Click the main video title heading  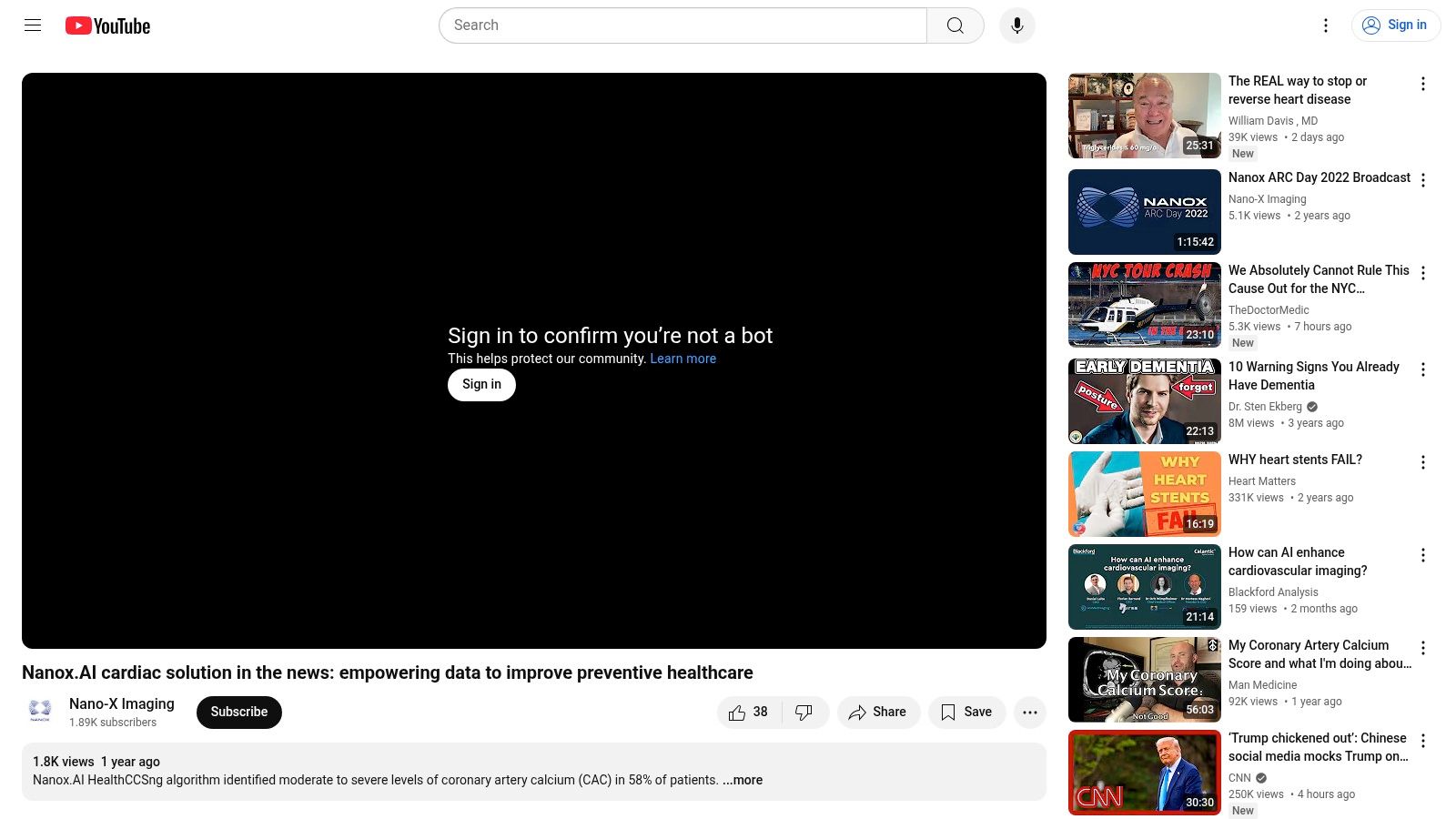click(388, 672)
